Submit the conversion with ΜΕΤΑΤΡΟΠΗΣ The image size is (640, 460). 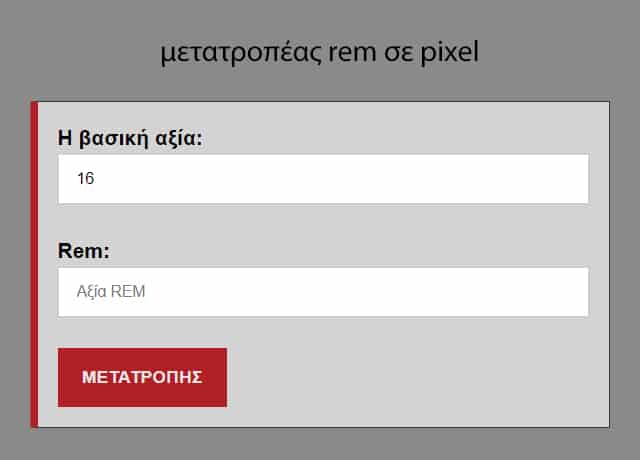[x=142, y=377]
